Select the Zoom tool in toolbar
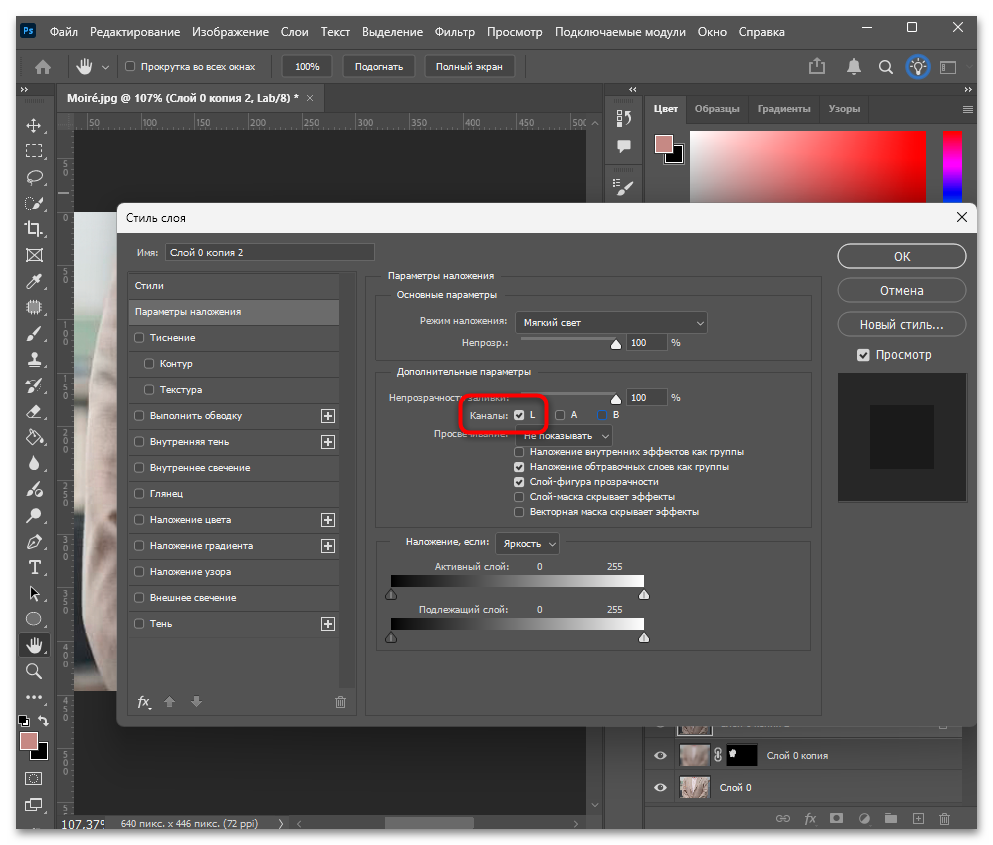993x845 pixels. point(34,671)
